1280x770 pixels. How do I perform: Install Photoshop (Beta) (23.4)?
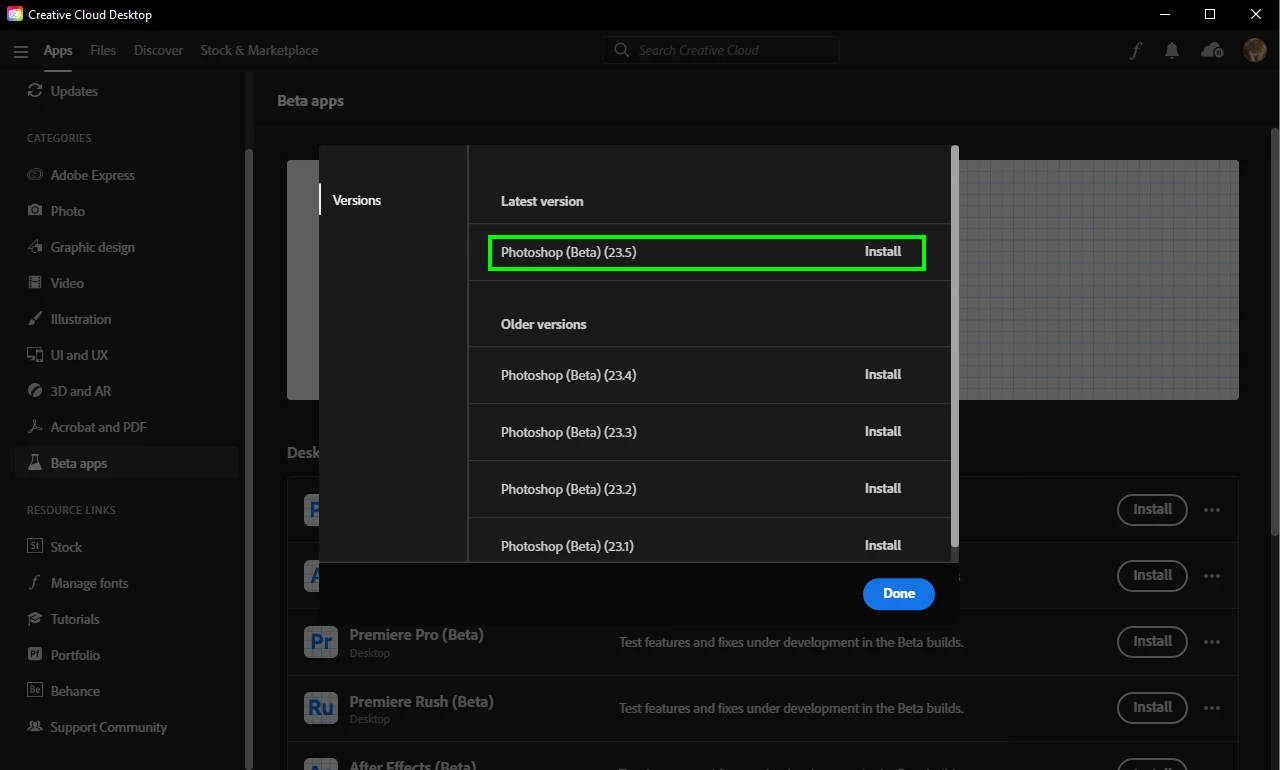[883, 375]
